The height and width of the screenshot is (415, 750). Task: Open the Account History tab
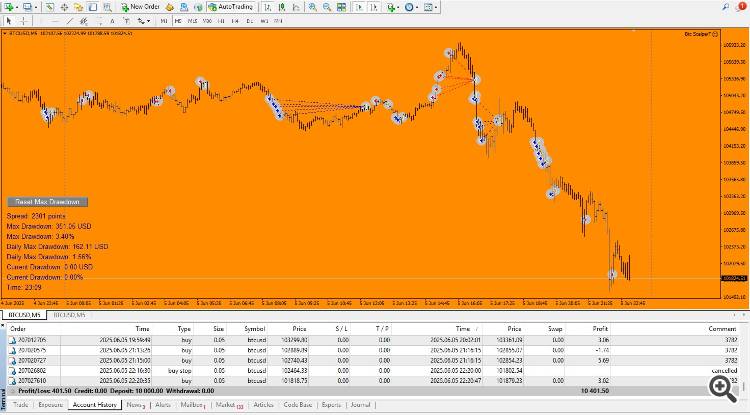tap(94, 405)
